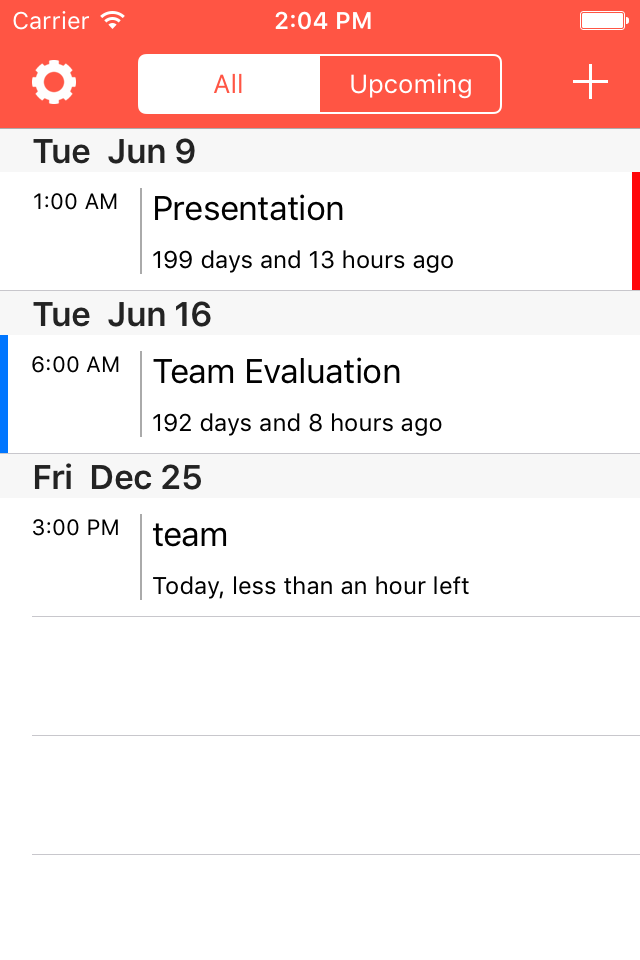Image resolution: width=640 pixels, height=960 pixels.
Task: Select the Fri Dec 25 date header
Action: pos(320,476)
